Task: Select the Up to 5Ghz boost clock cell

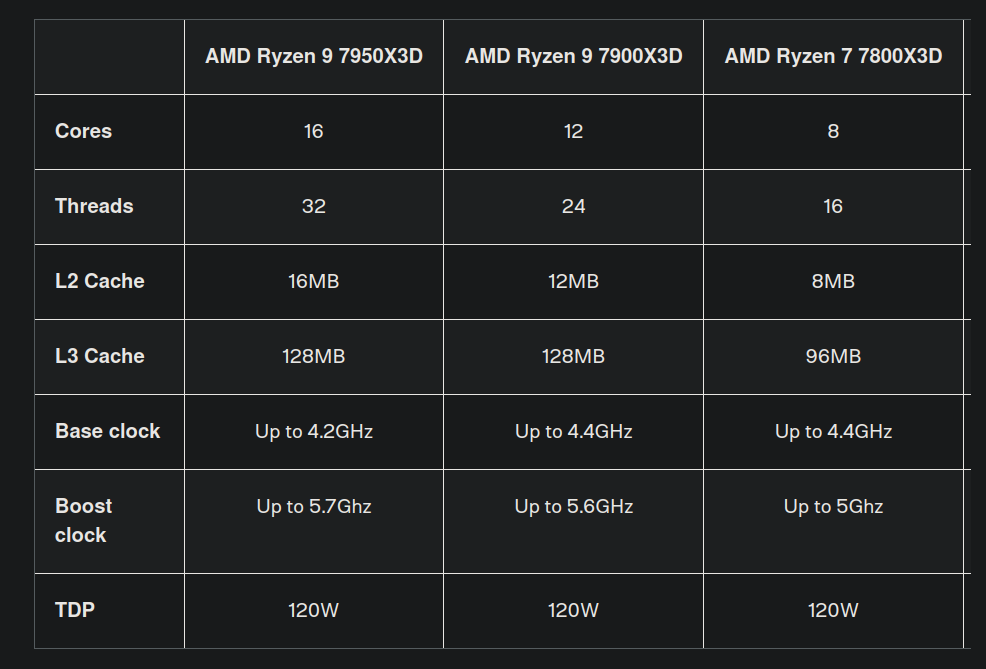Action: coord(833,507)
